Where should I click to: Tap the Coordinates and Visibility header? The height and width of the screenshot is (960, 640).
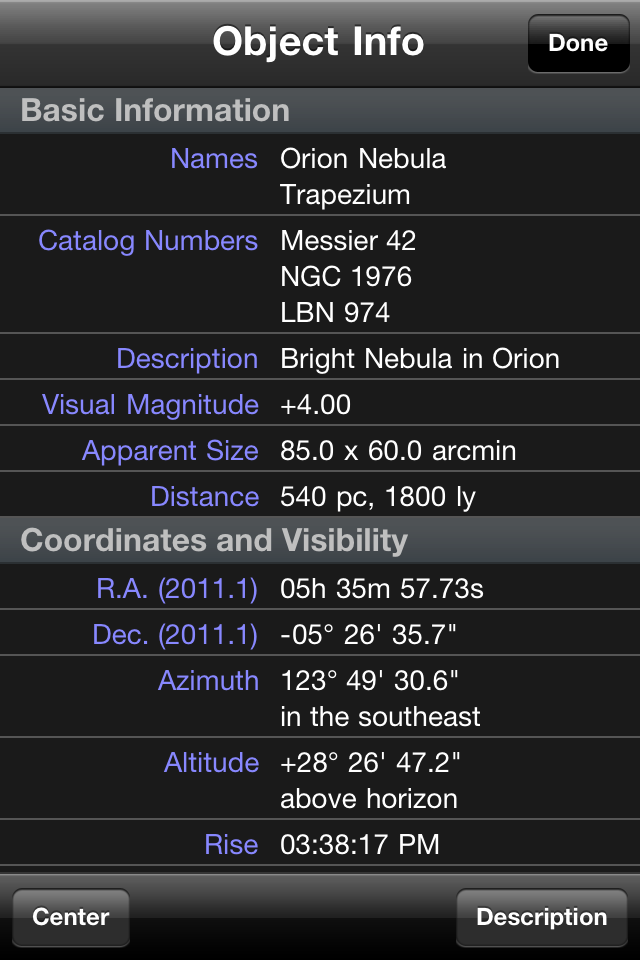tap(214, 541)
